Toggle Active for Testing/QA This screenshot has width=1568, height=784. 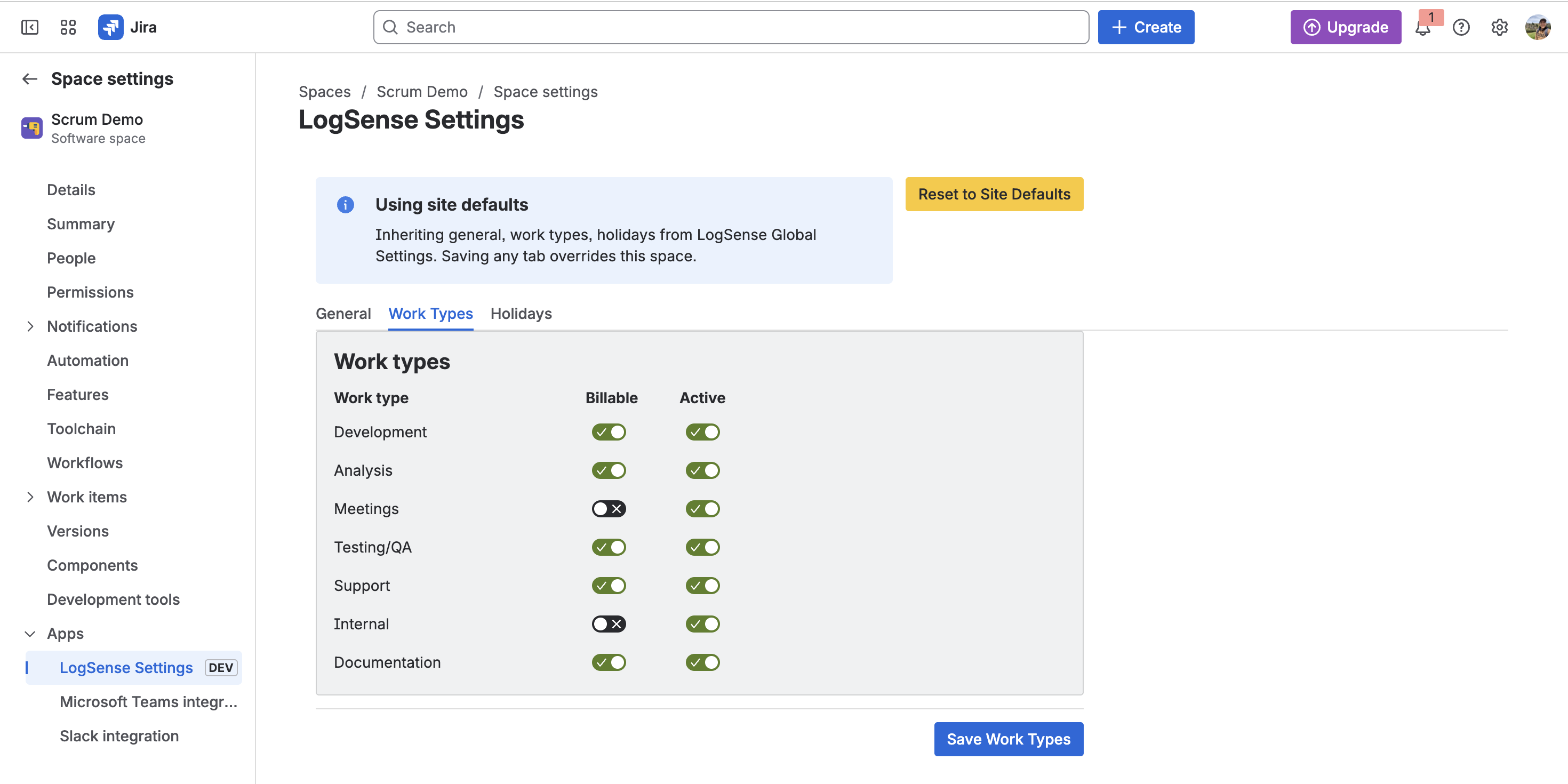702,547
